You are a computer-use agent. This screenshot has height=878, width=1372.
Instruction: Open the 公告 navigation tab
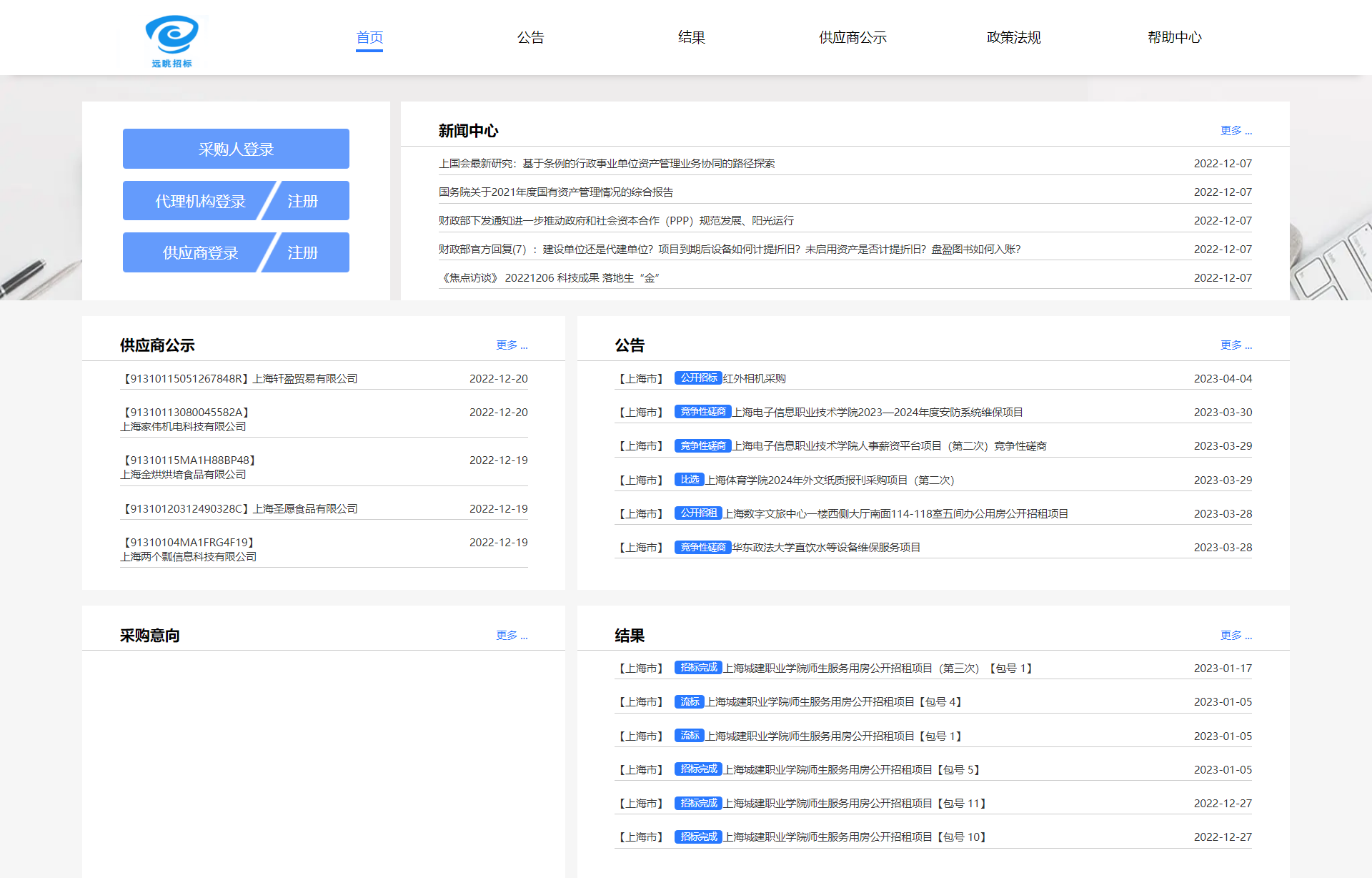click(530, 37)
